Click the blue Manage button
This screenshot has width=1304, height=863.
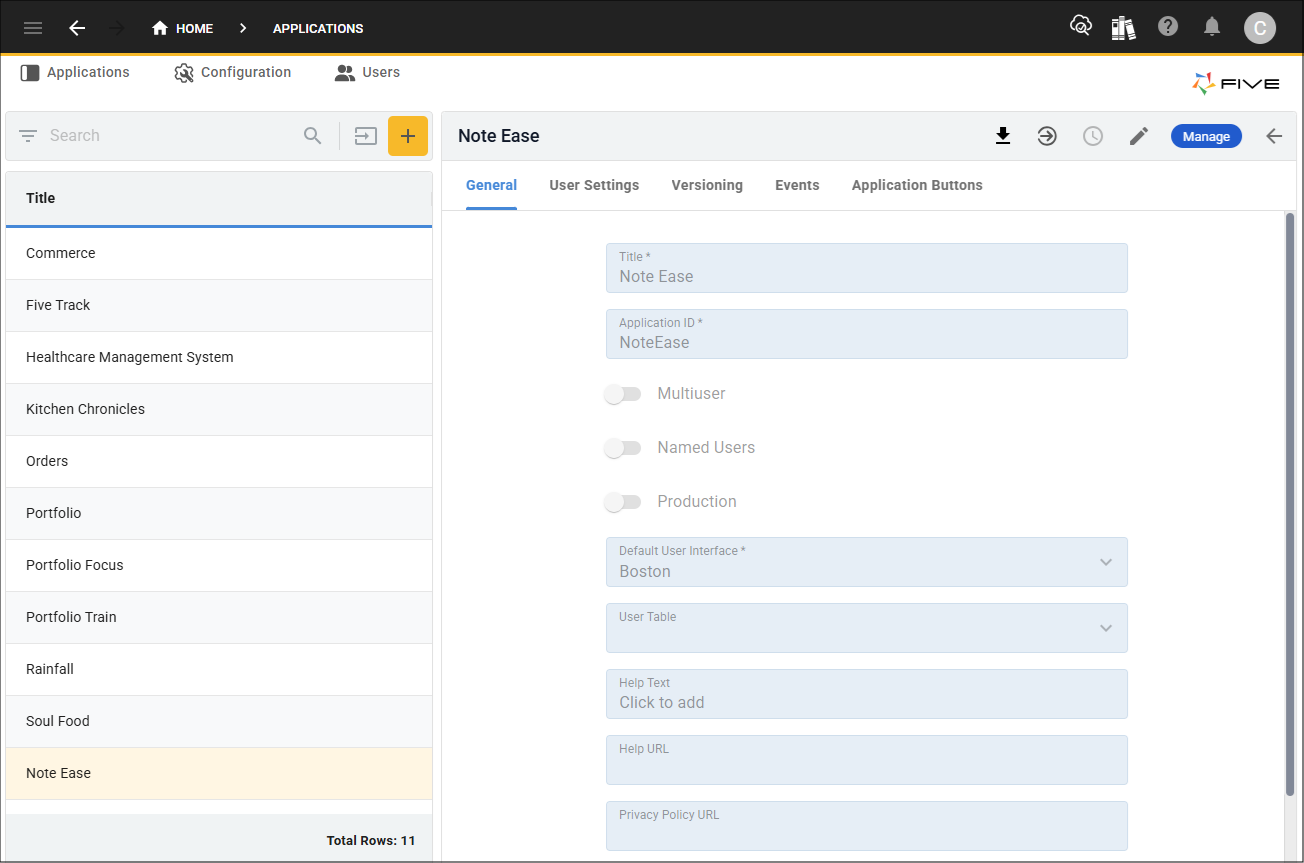pos(1206,136)
